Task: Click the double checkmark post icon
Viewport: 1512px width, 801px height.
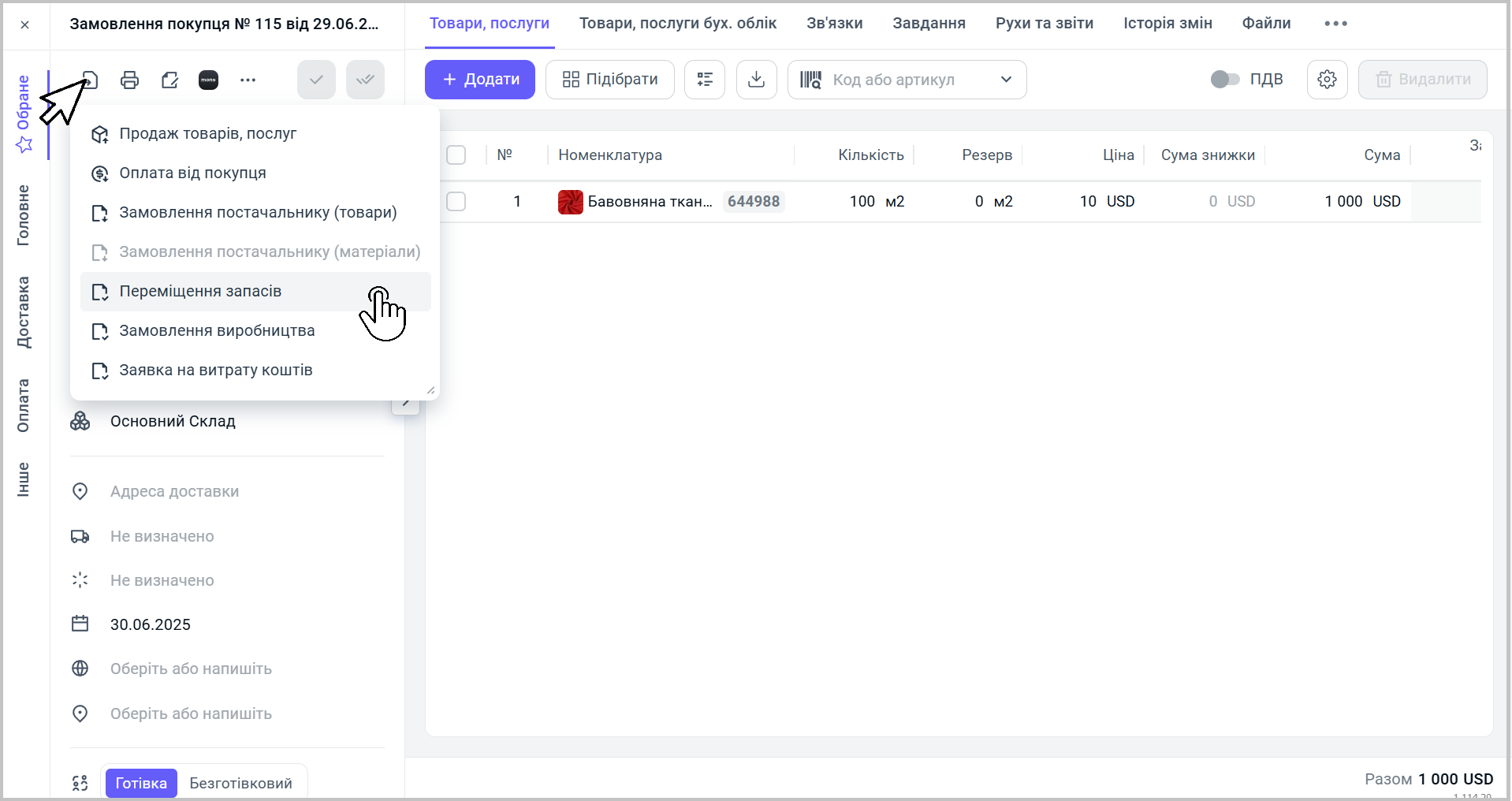Action: [365, 80]
